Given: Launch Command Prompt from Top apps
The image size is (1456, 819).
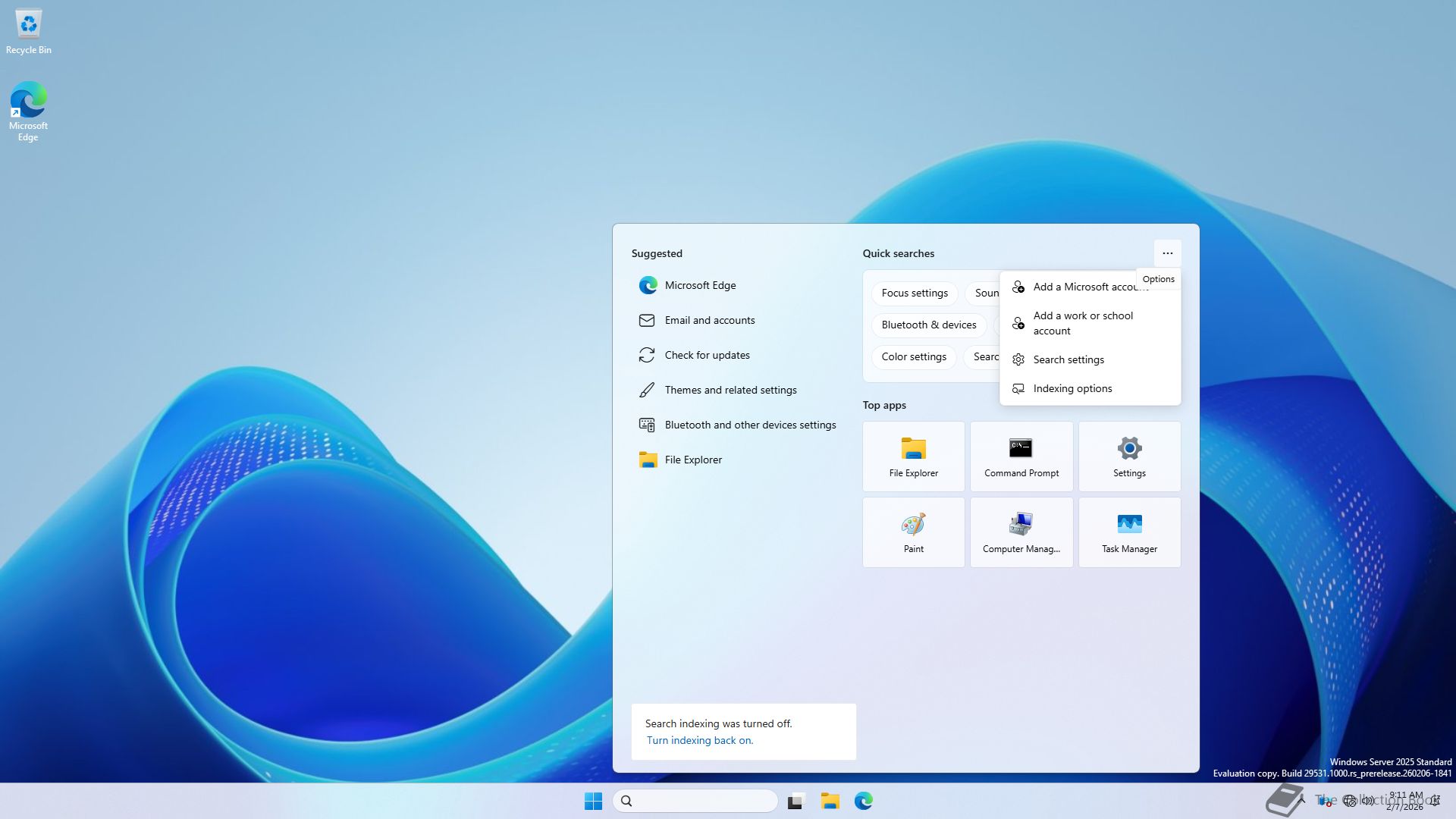Looking at the screenshot, I should pyautogui.click(x=1021, y=457).
